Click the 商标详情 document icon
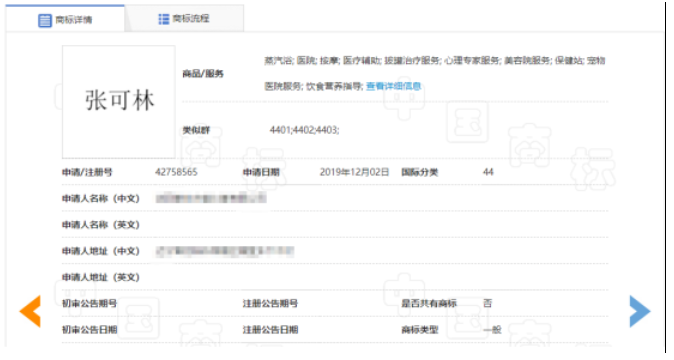The width and height of the screenshot is (674, 360). click(x=45, y=20)
